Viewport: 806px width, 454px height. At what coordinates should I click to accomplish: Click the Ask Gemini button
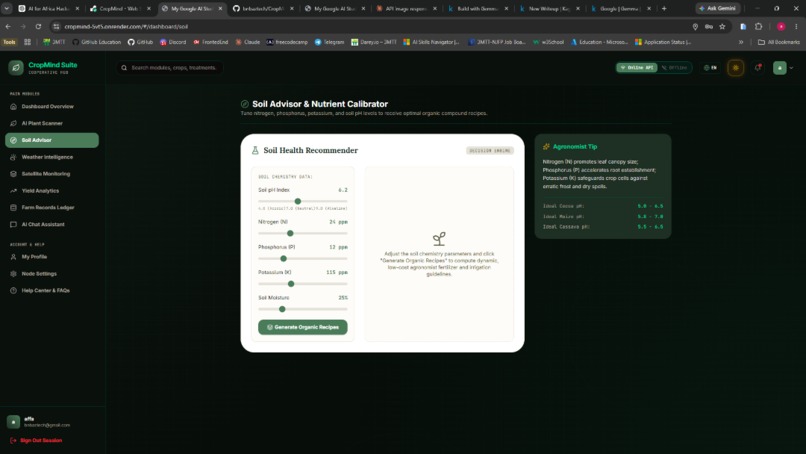coord(718,8)
